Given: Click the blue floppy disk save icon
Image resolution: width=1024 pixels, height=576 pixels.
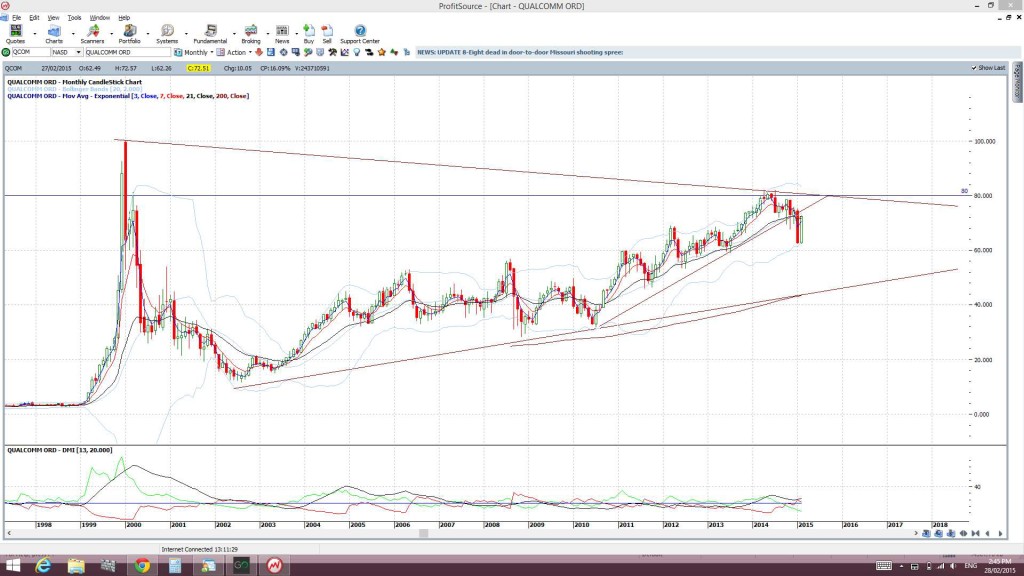Looking at the screenshot, I should [270, 52].
